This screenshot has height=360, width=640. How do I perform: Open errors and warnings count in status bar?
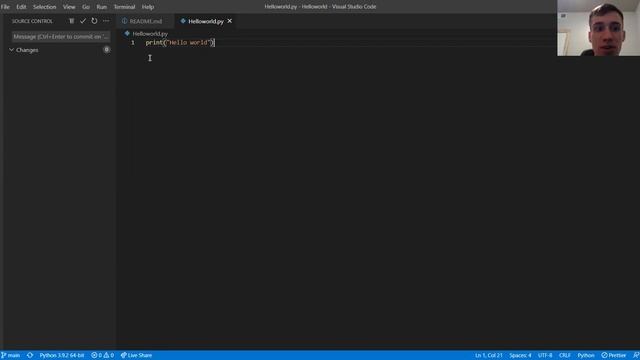tap(102, 355)
